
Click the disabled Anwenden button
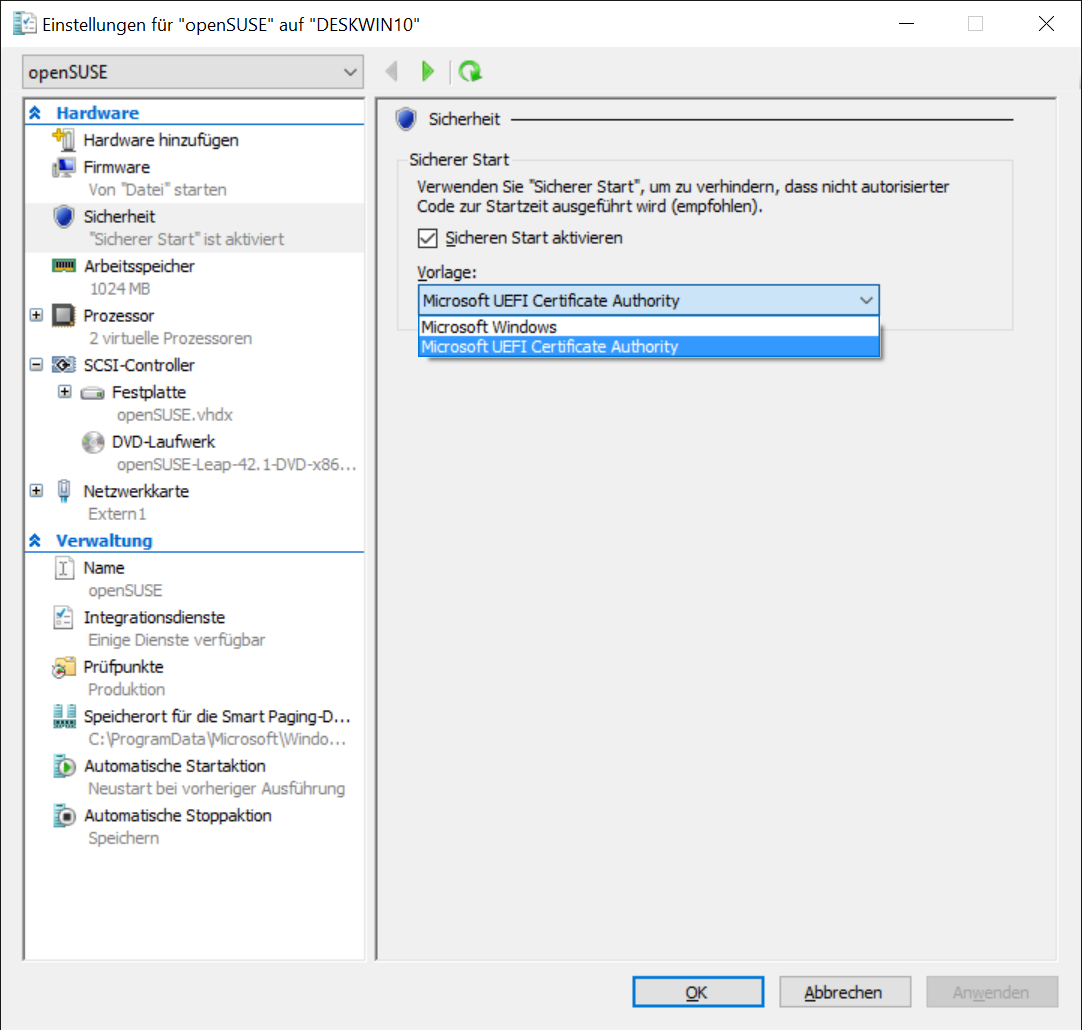click(x=992, y=992)
